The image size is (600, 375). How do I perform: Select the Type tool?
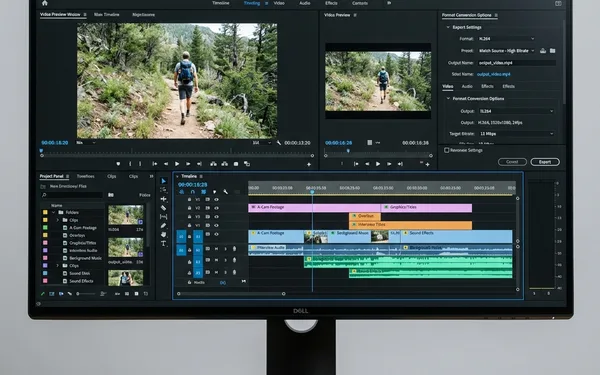pos(163,243)
